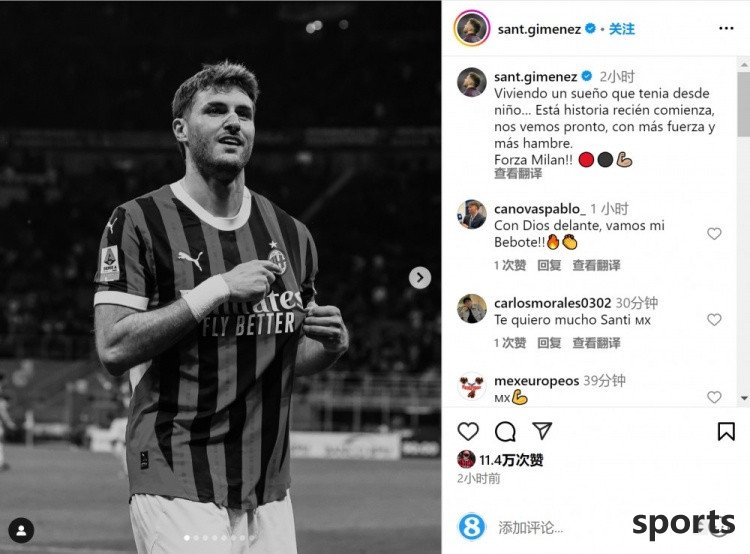Open sant.gimenez profile picture in header

pyautogui.click(x=472, y=28)
